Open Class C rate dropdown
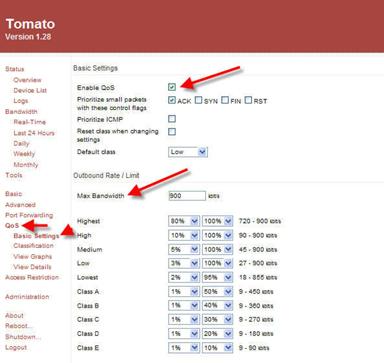The width and height of the screenshot is (384, 363). tap(184, 319)
